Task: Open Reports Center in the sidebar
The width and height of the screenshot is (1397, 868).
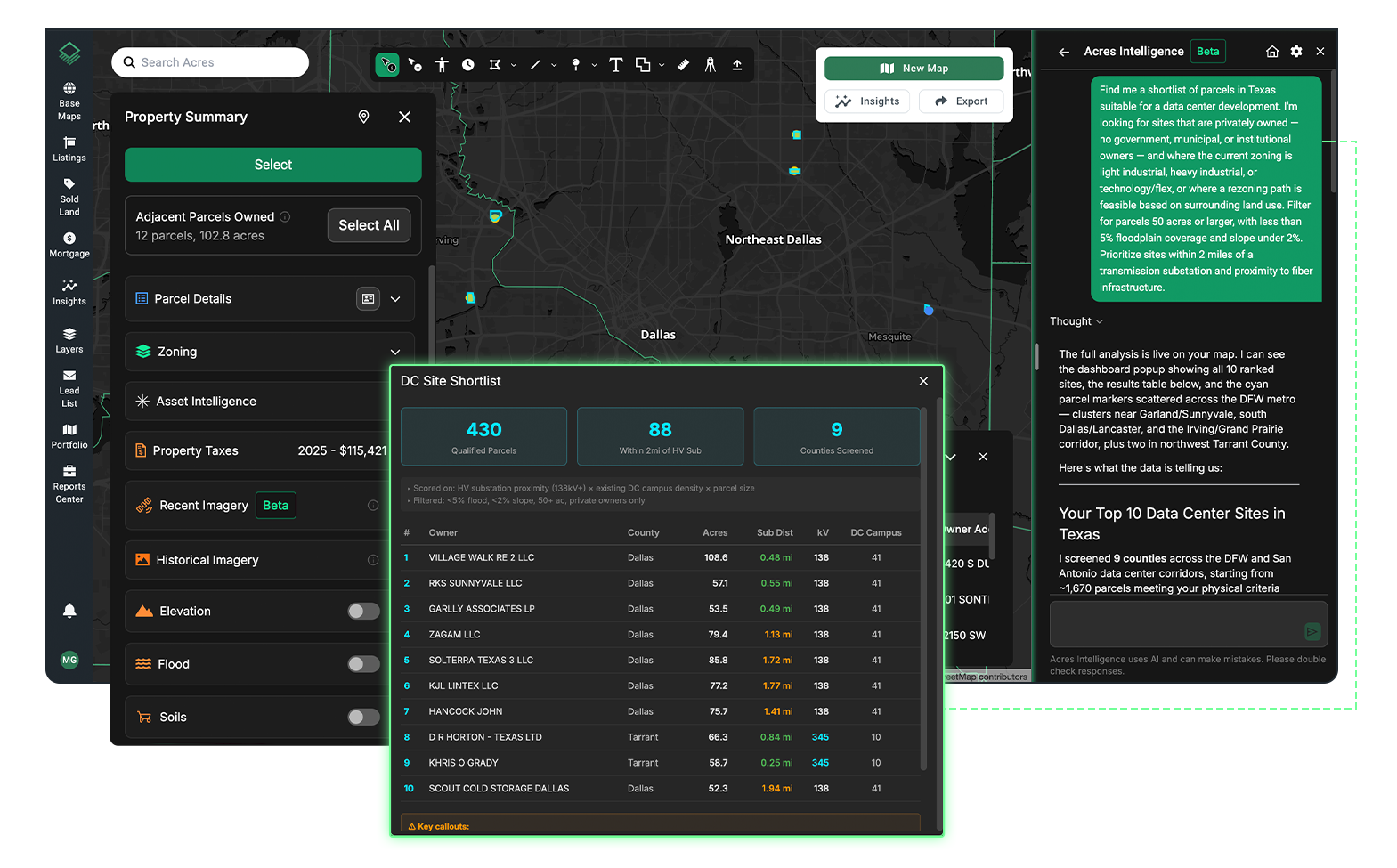Action: pos(69,484)
